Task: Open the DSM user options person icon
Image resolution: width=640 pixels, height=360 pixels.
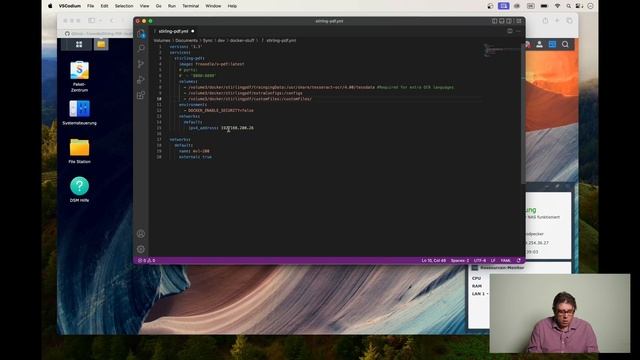Action: coord(539,44)
